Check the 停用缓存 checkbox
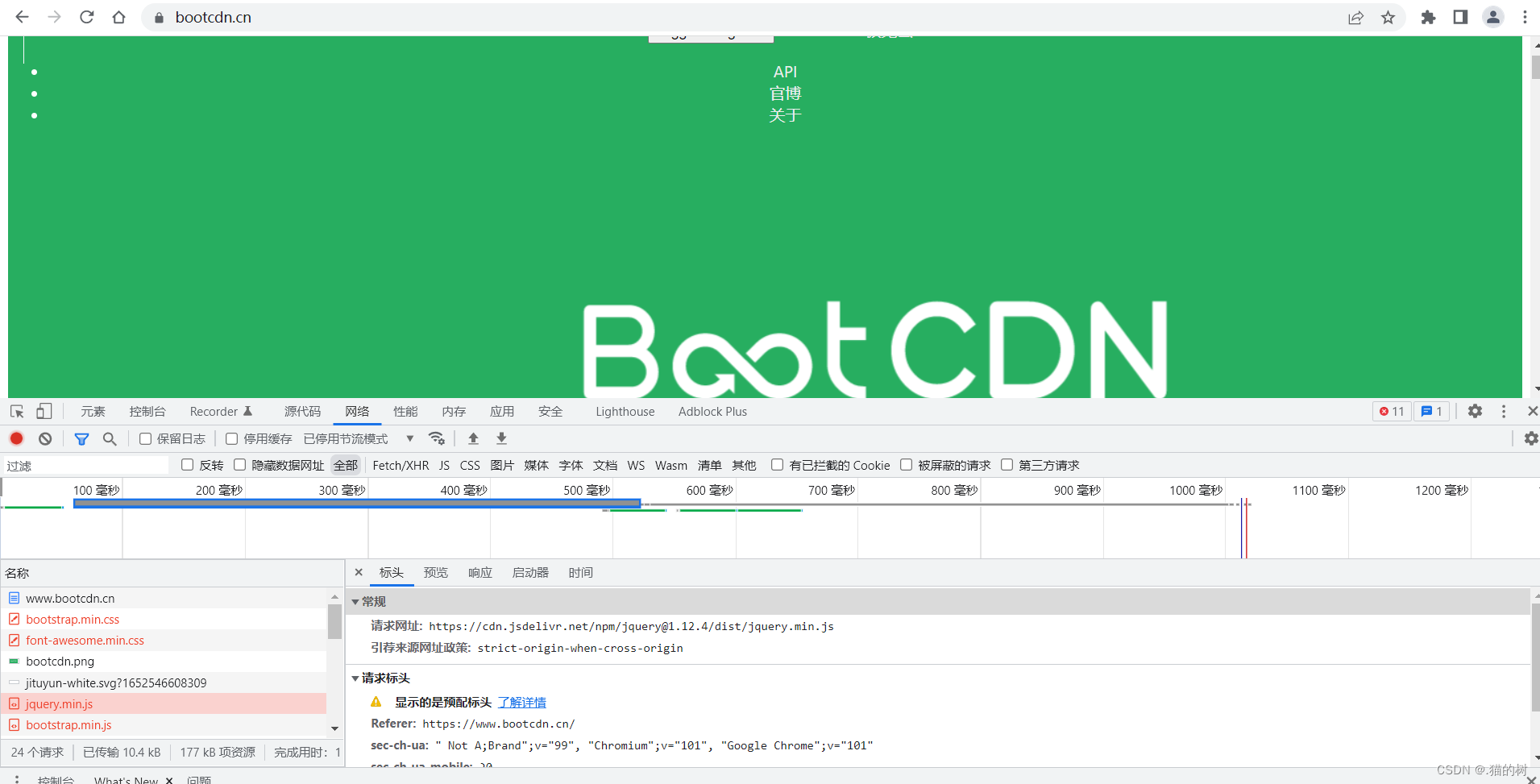1540x784 pixels. [232, 438]
